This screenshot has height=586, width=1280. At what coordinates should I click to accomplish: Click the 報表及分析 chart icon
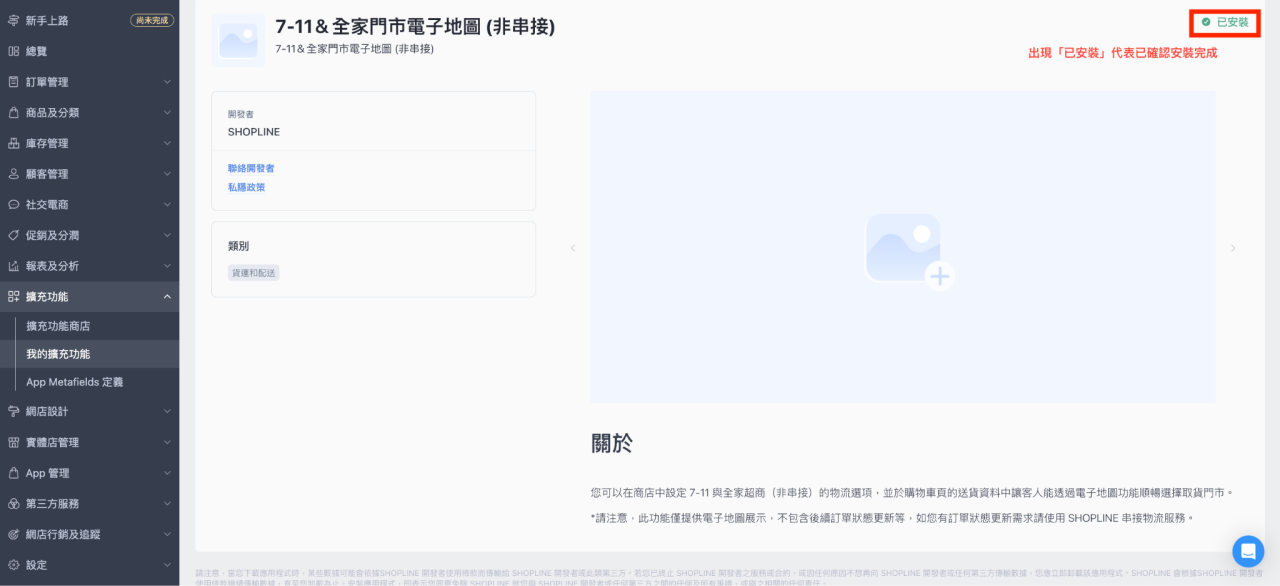(x=13, y=266)
